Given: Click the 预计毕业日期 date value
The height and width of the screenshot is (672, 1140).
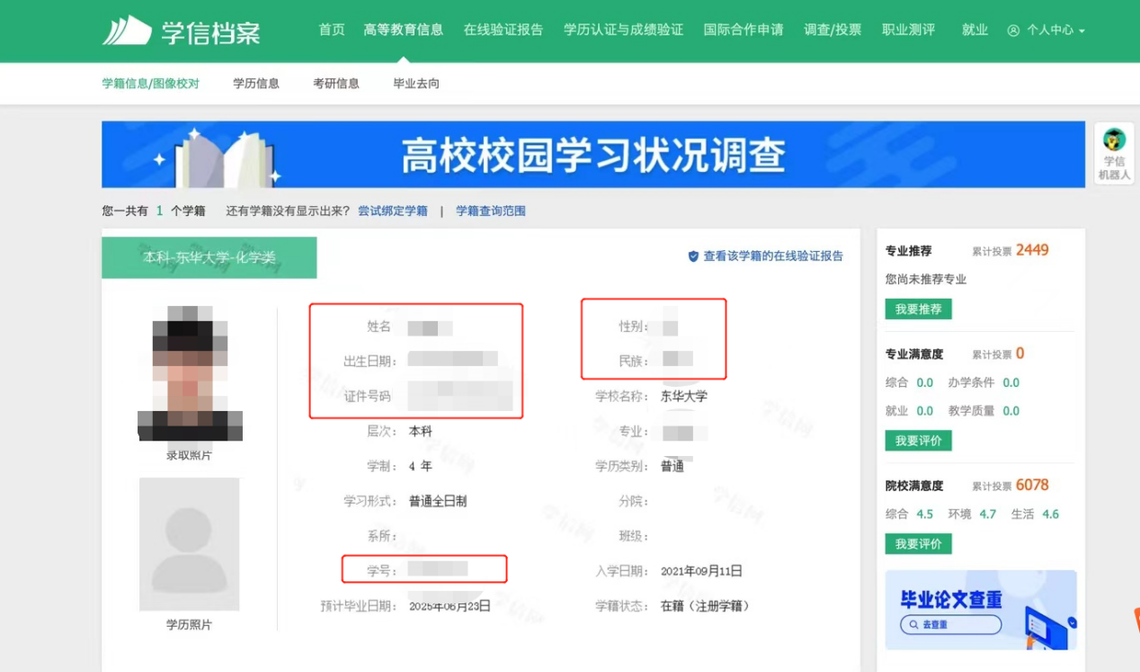Looking at the screenshot, I should pos(449,606).
